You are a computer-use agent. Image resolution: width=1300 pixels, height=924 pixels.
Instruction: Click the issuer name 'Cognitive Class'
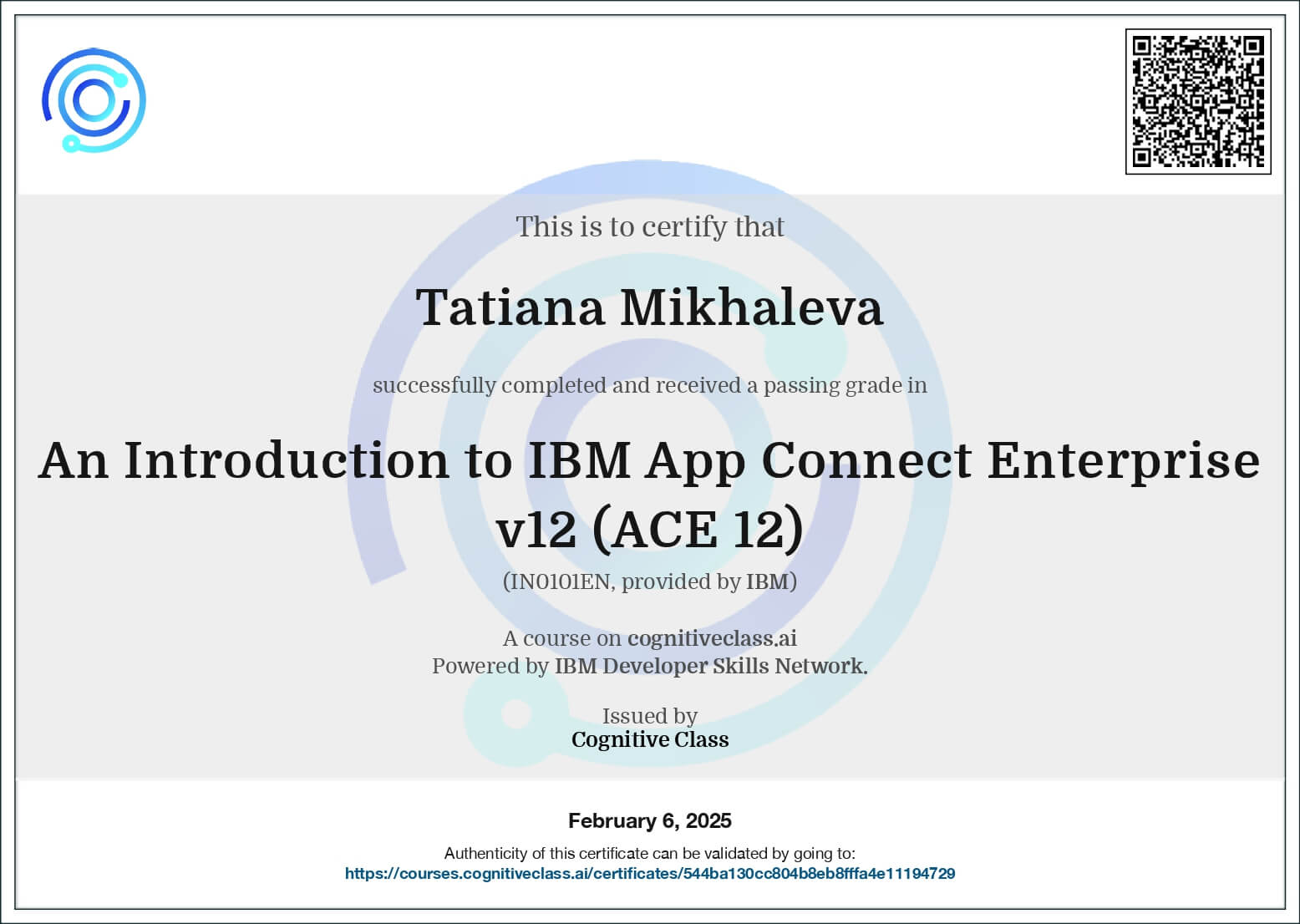coord(650,739)
